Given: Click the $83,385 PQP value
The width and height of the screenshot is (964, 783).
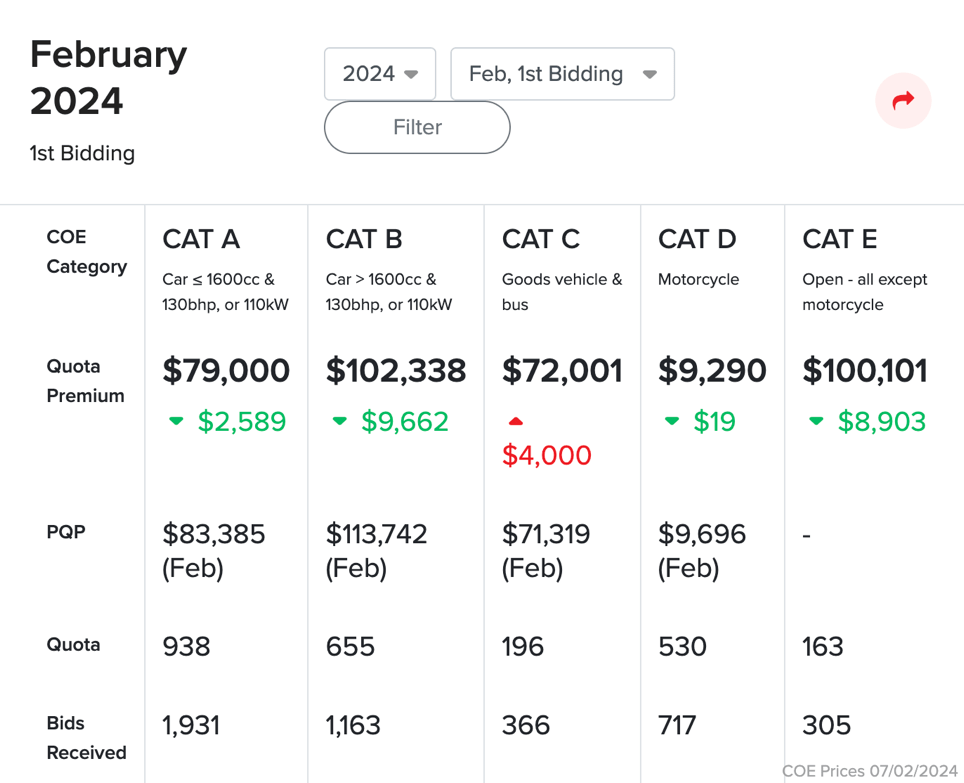Looking at the screenshot, I should pos(213,533).
